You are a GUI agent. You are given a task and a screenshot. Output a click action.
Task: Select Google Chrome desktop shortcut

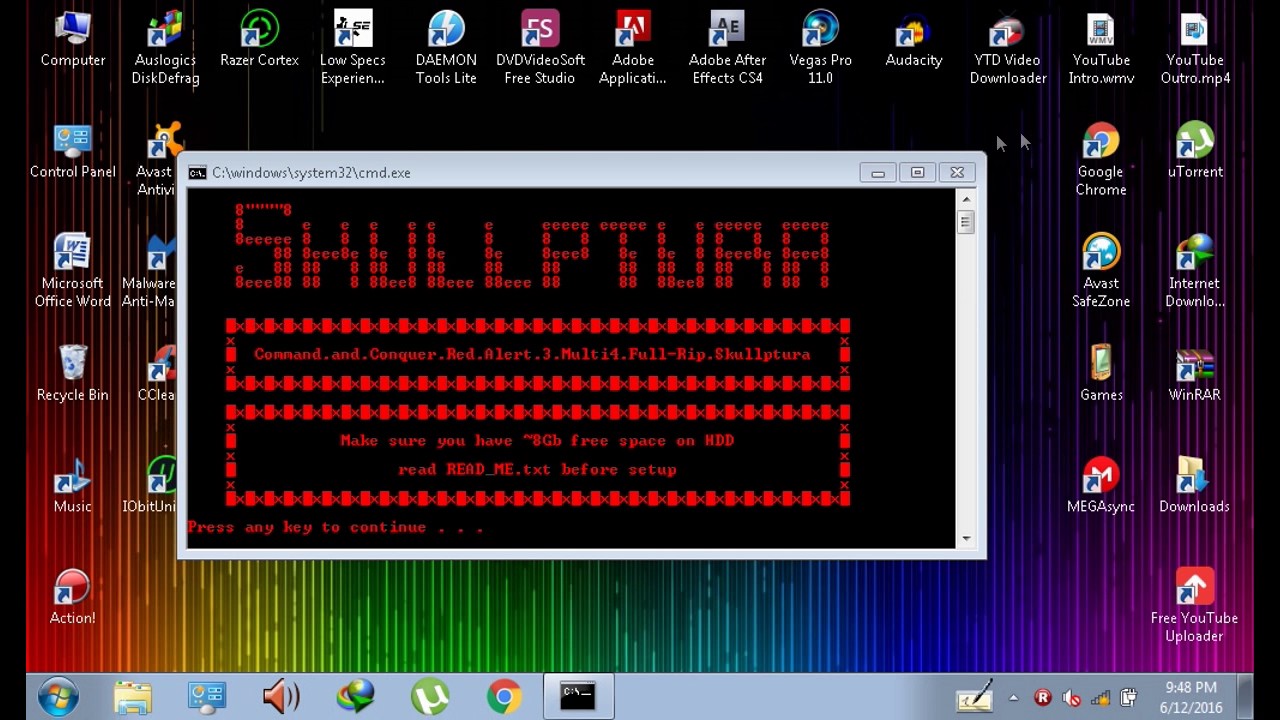(1101, 160)
